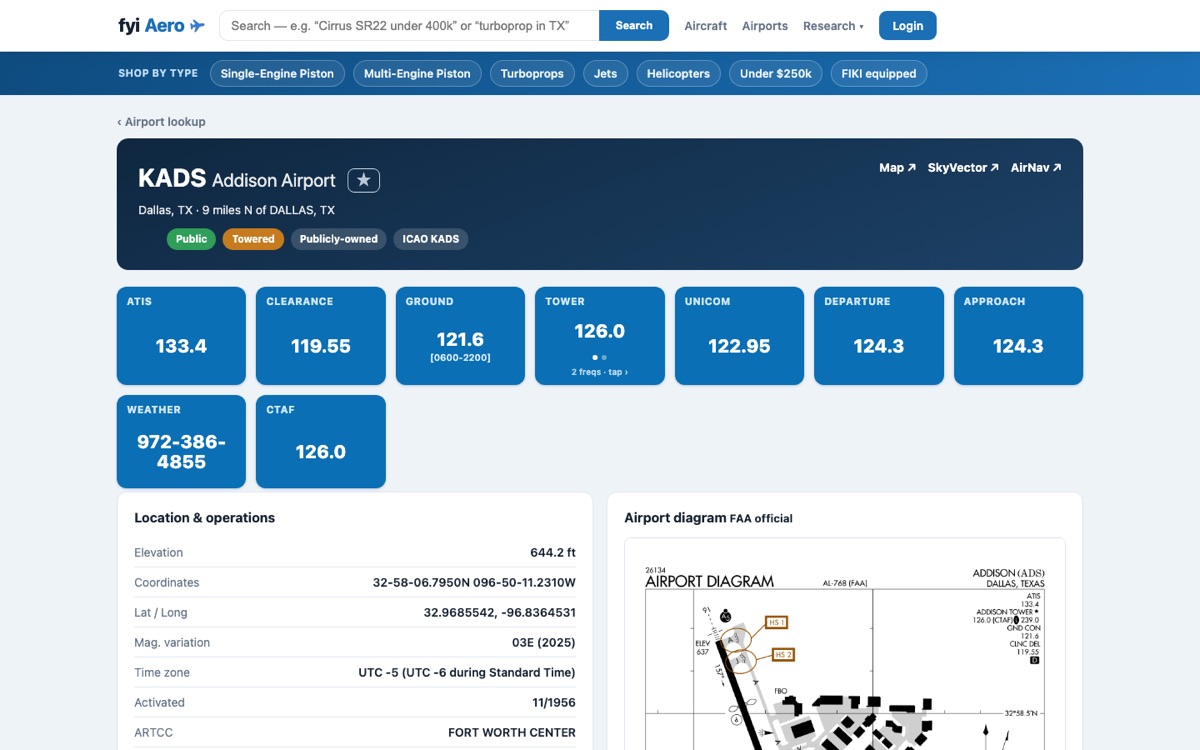This screenshot has height=750, width=1200.
Task: Tap the Tower card to cycle frequencies
Action: point(600,336)
